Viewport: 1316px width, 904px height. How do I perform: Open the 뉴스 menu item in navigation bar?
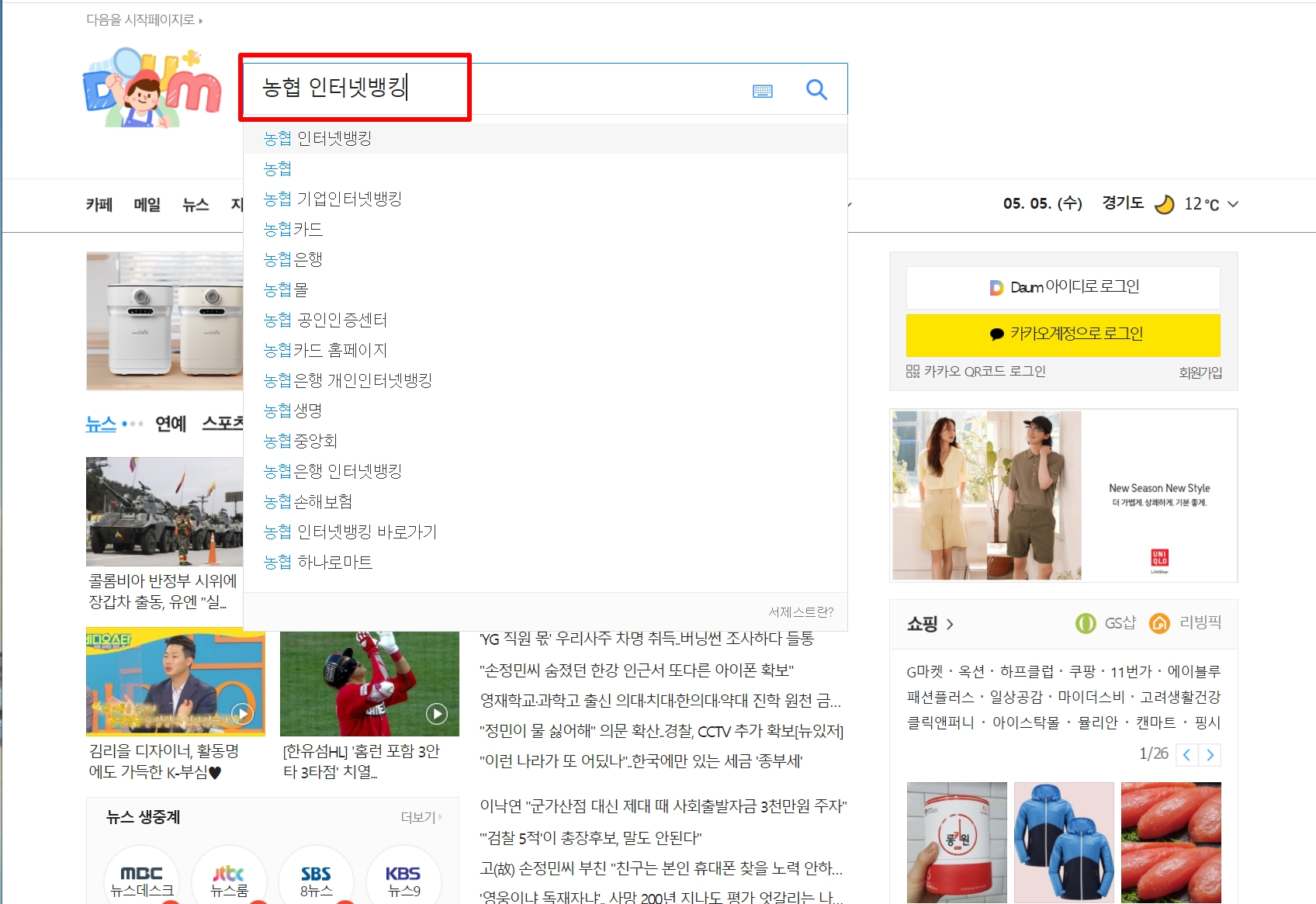coord(196,204)
